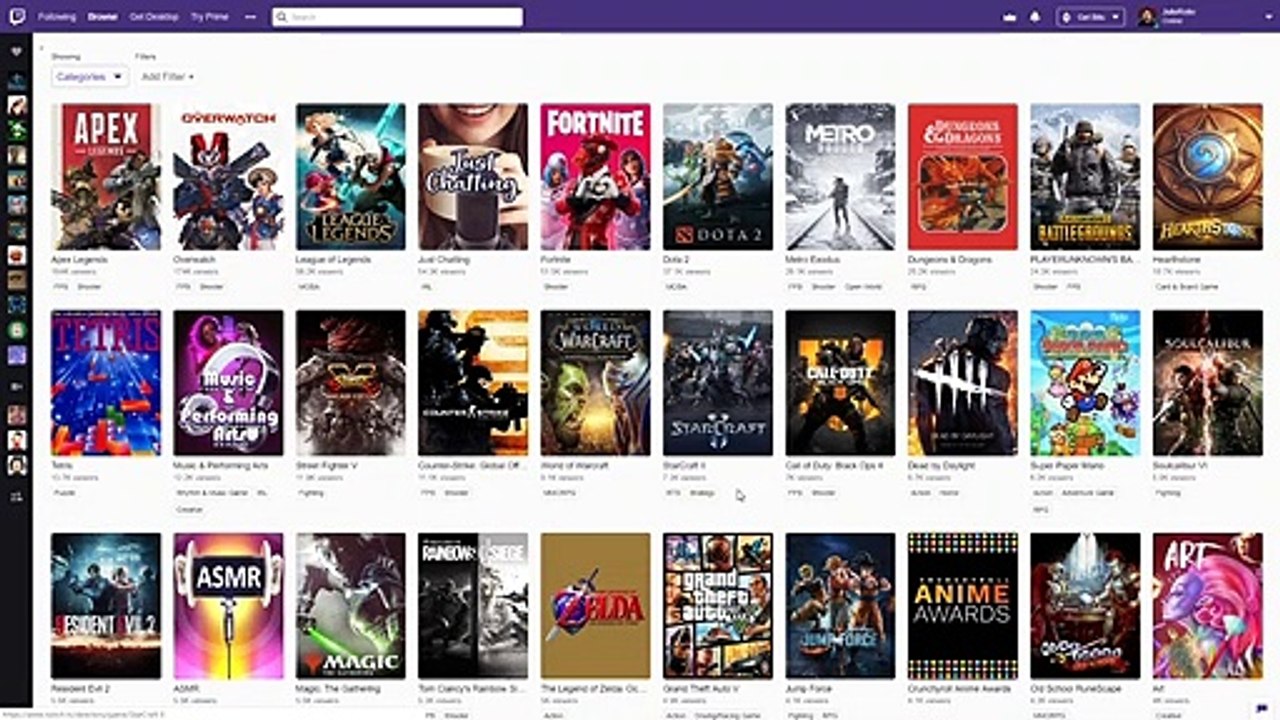Open the Call of Duty Black Ops 4 cover art

click(x=840, y=383)
